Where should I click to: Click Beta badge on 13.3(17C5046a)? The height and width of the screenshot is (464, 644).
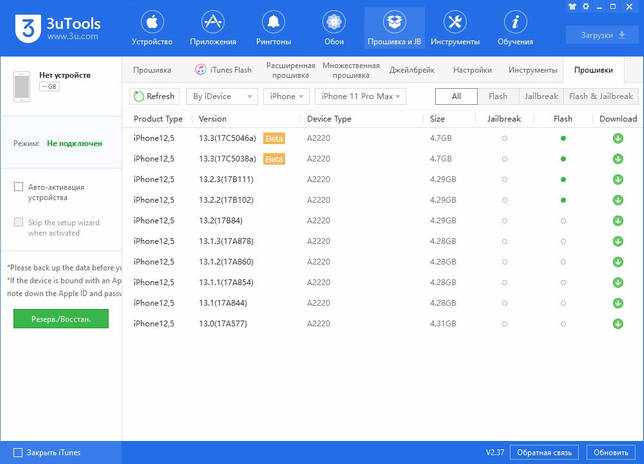click(274, 138)
